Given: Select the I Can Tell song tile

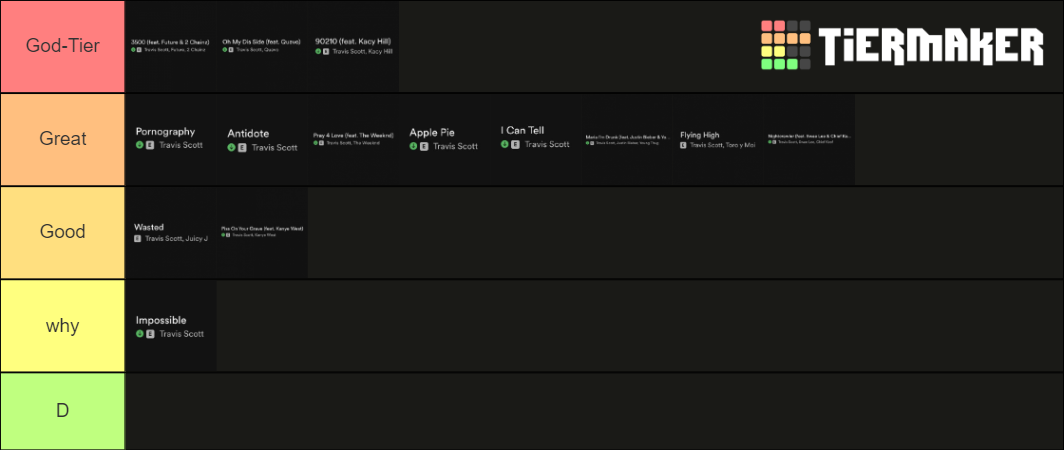Looking at the screenshot, I should 536,139.
